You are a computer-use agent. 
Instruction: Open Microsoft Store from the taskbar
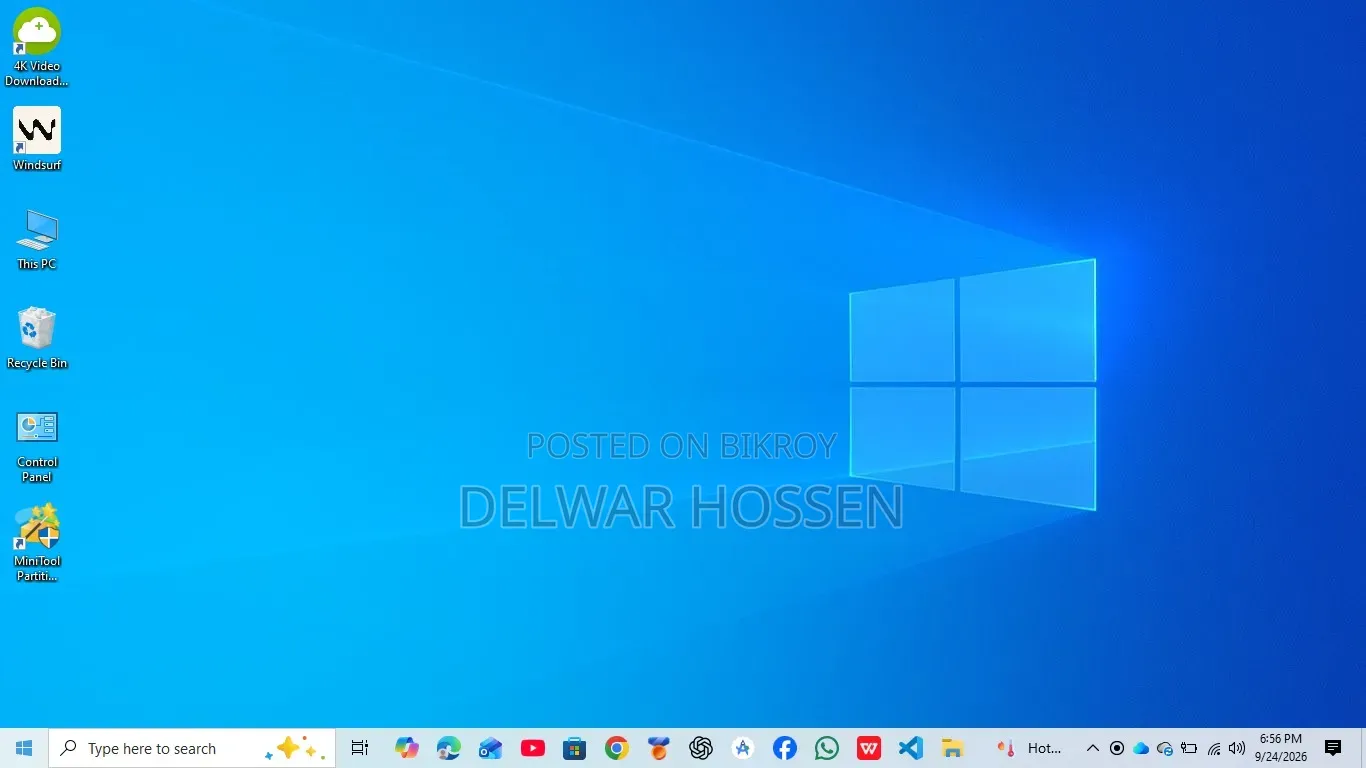574,748
